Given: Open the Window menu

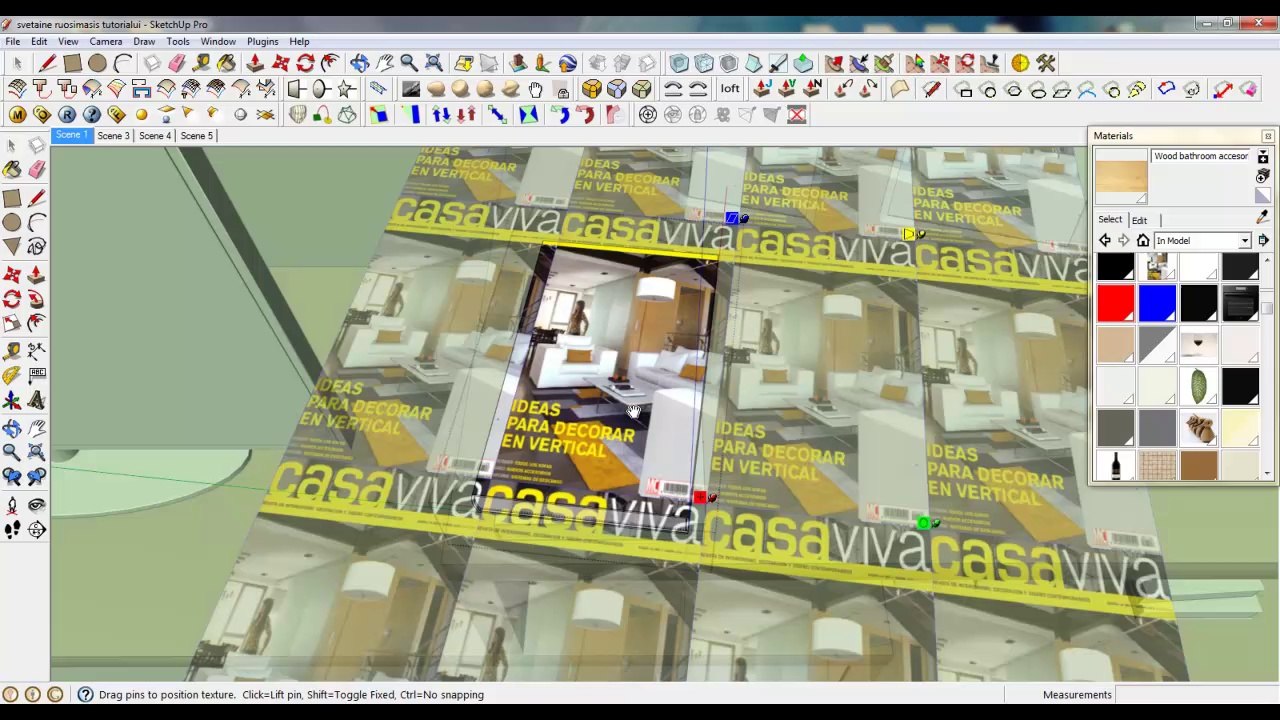Looking at the screenshot, I should (218, 42).
